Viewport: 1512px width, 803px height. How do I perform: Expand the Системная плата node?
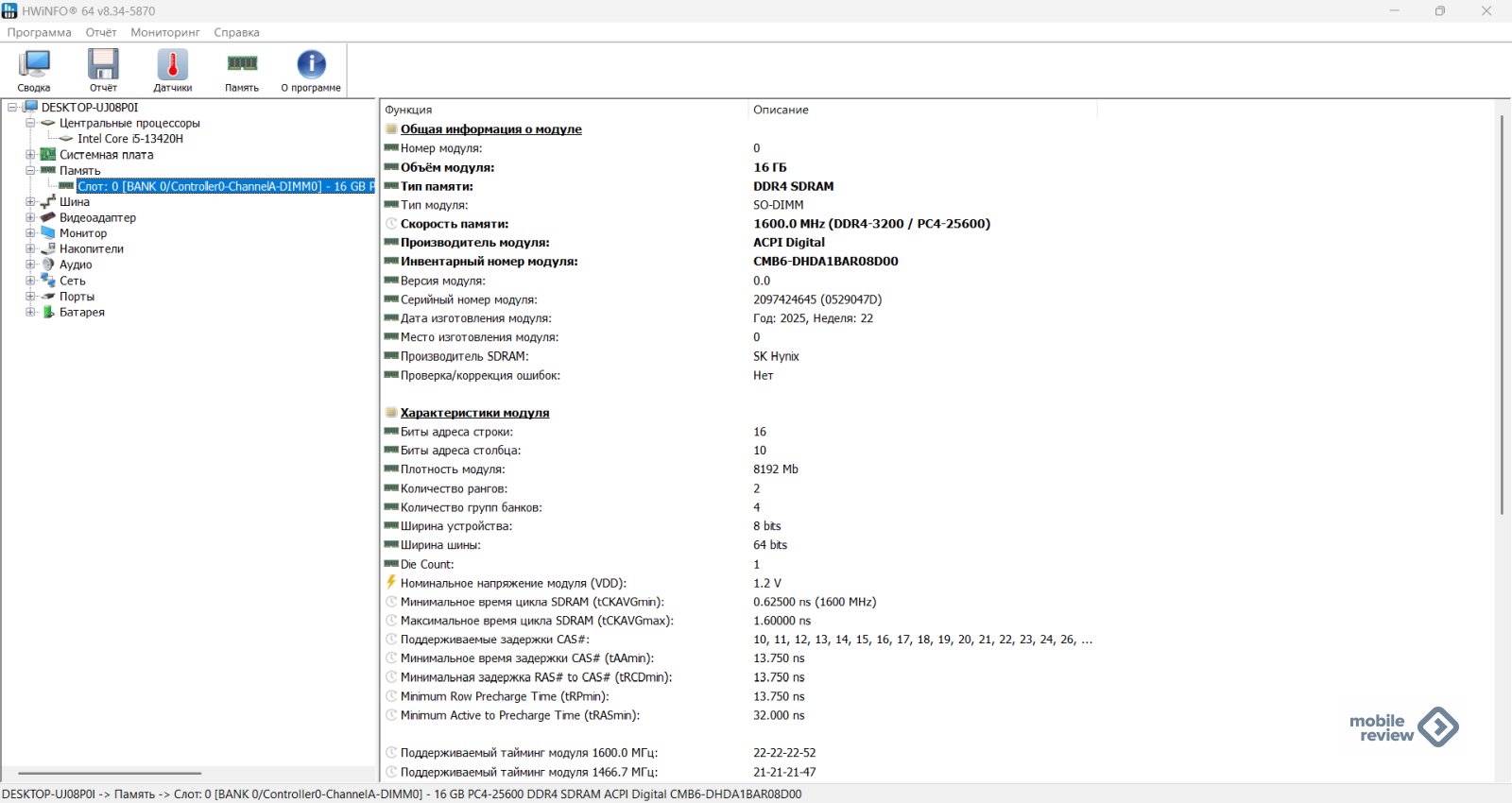click(x=30, y=155)
